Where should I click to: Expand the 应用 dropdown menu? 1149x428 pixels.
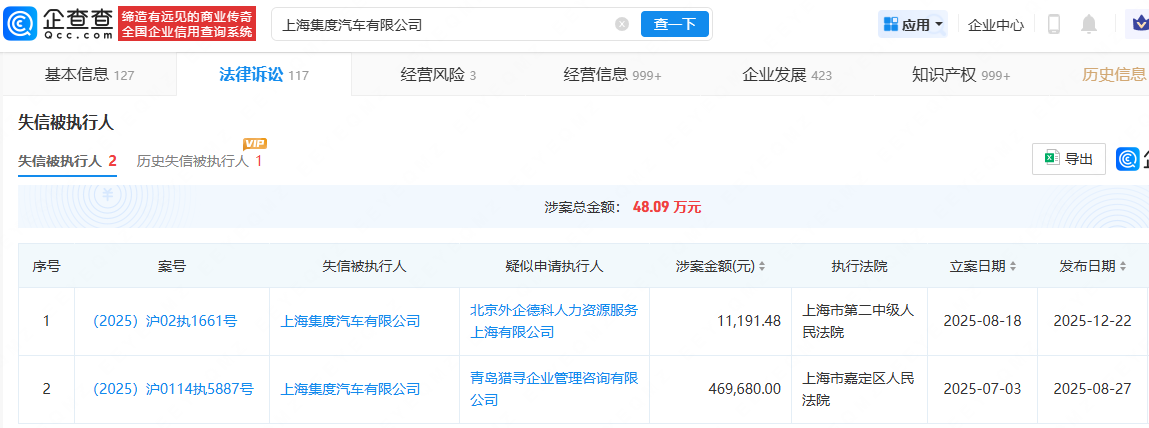coord(913,24)
